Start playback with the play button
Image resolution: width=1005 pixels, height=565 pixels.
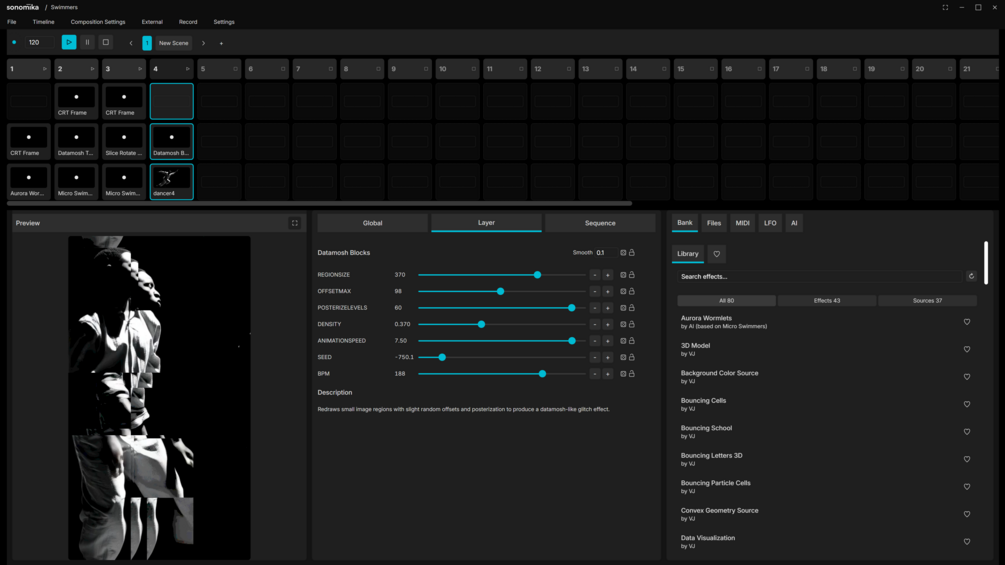69,42
